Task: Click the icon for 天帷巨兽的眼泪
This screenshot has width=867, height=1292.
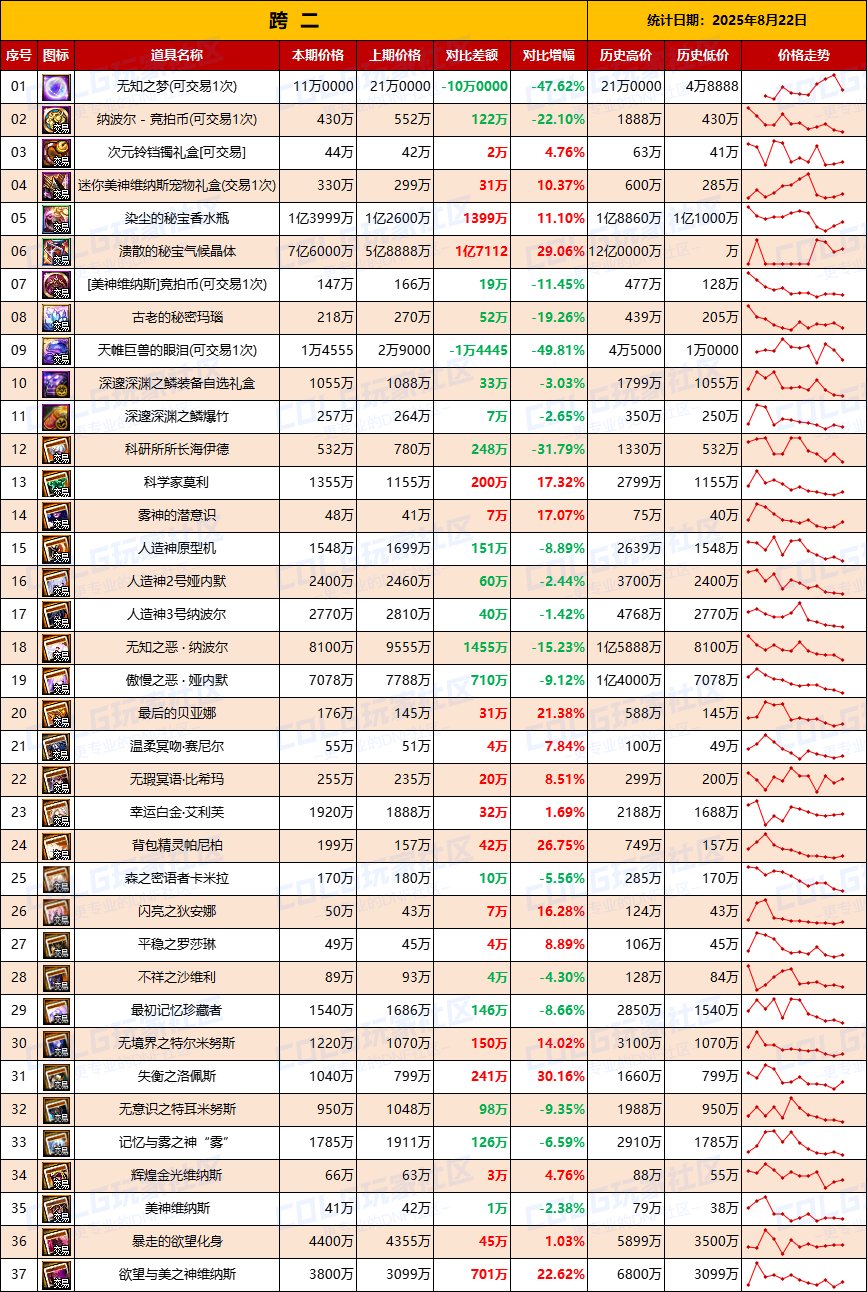Action: click(56, 351)
